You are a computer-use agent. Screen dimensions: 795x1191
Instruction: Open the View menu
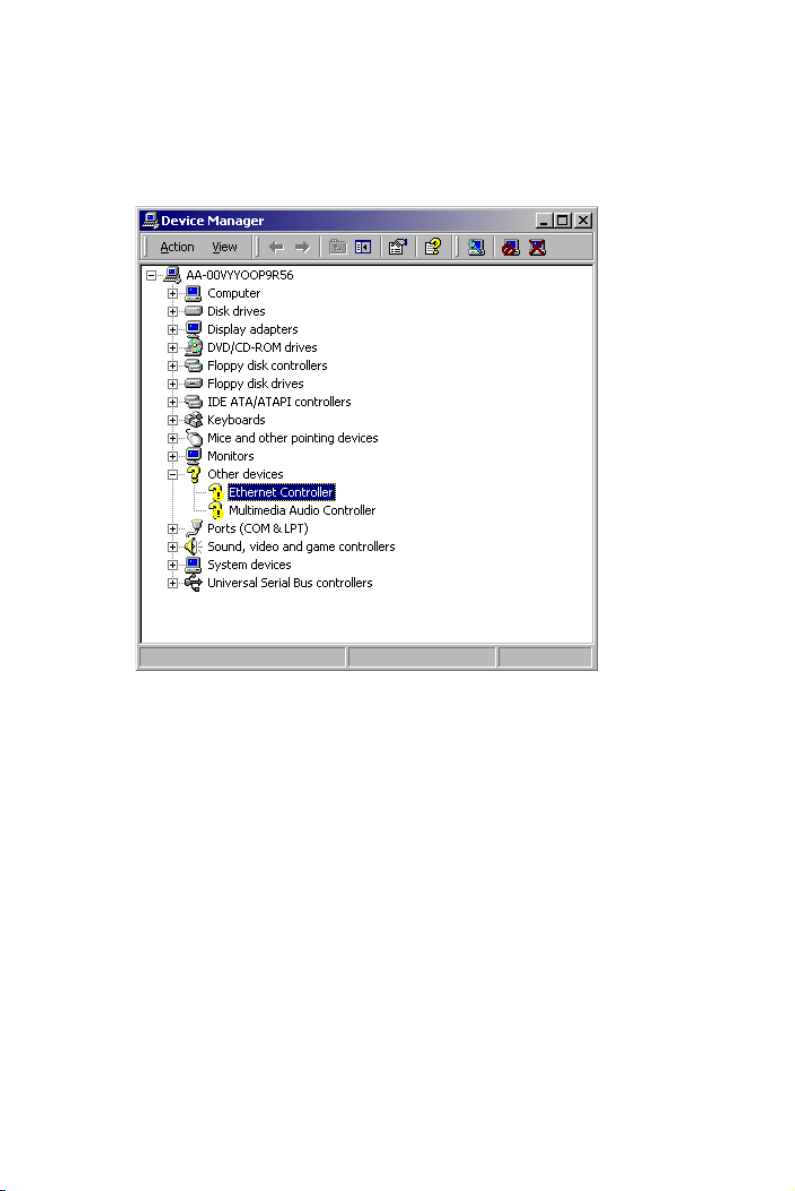[224, 247]
